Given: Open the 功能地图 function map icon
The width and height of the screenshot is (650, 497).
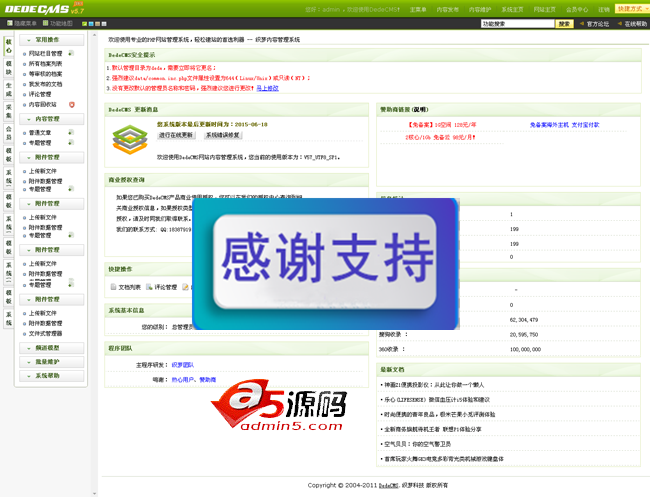Looking at the screenshot, I should click(46, 23).
